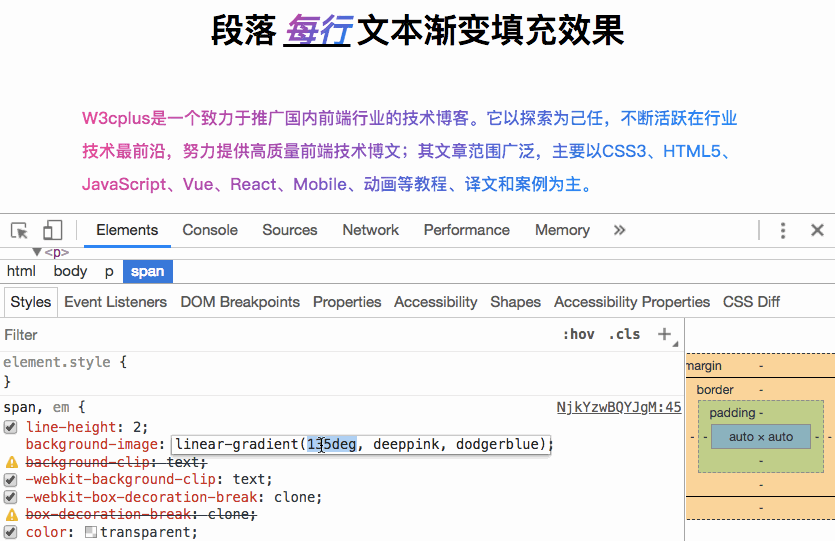
Task: Click background-clip warning icon
Action: coord(11,462)
